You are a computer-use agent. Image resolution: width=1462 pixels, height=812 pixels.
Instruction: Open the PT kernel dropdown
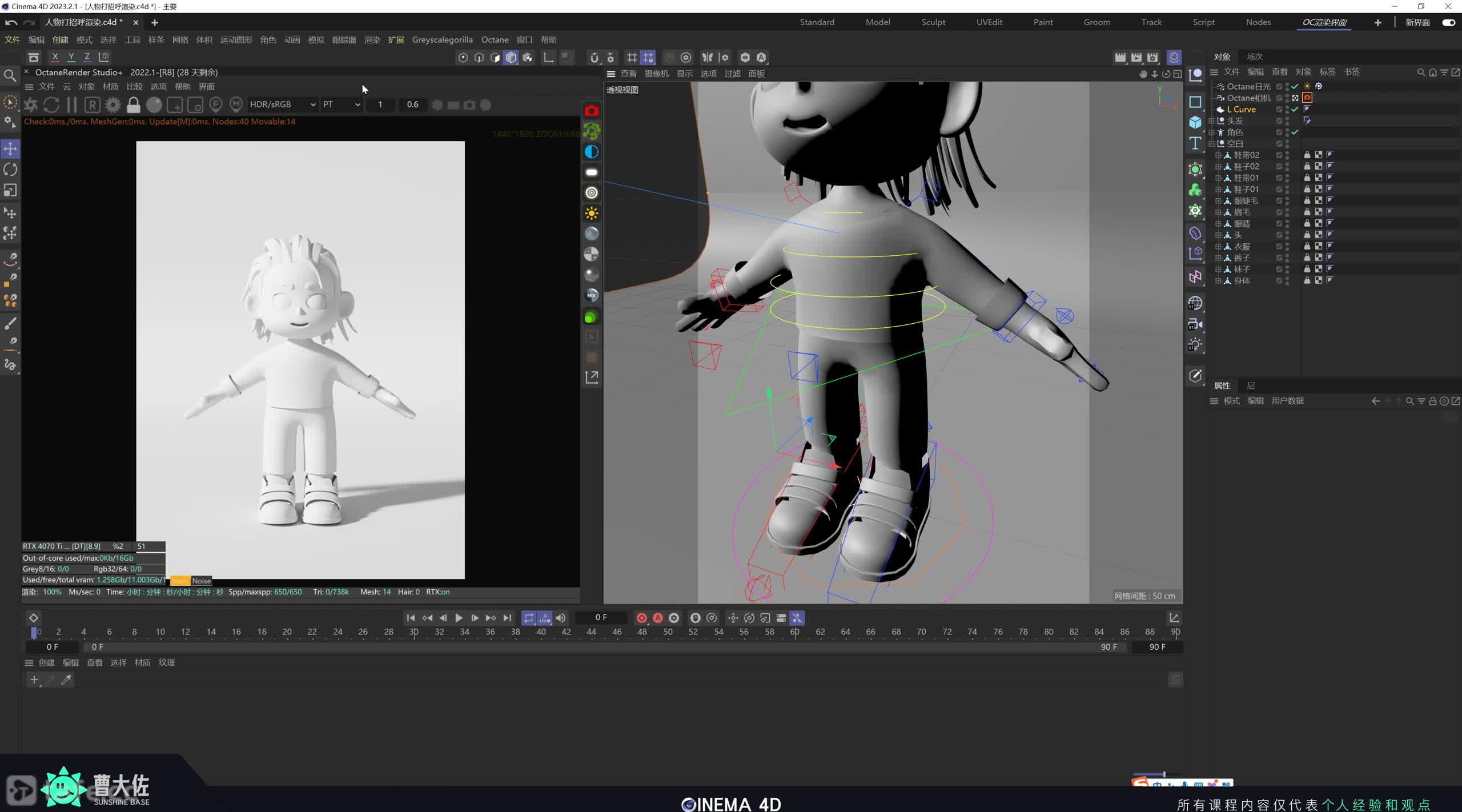coord(342,104)
